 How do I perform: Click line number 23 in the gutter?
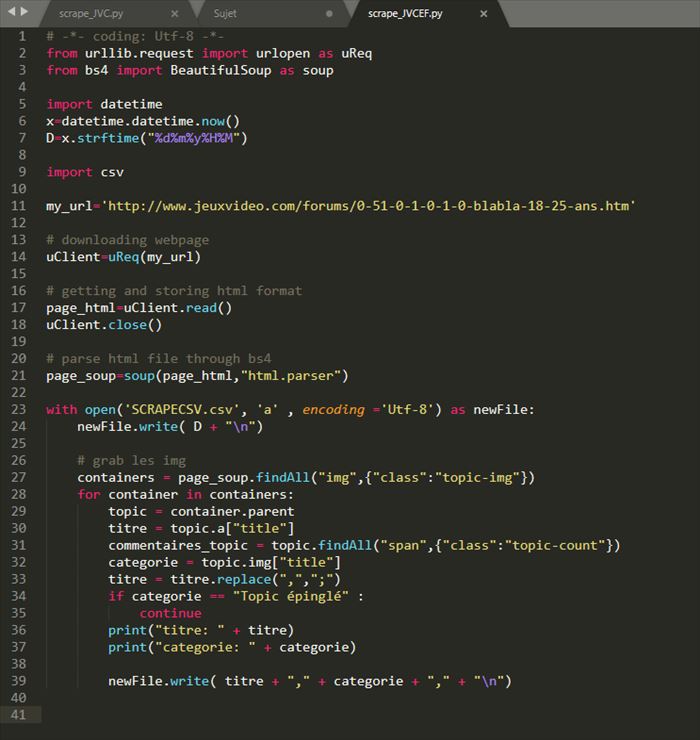(20, 409)
